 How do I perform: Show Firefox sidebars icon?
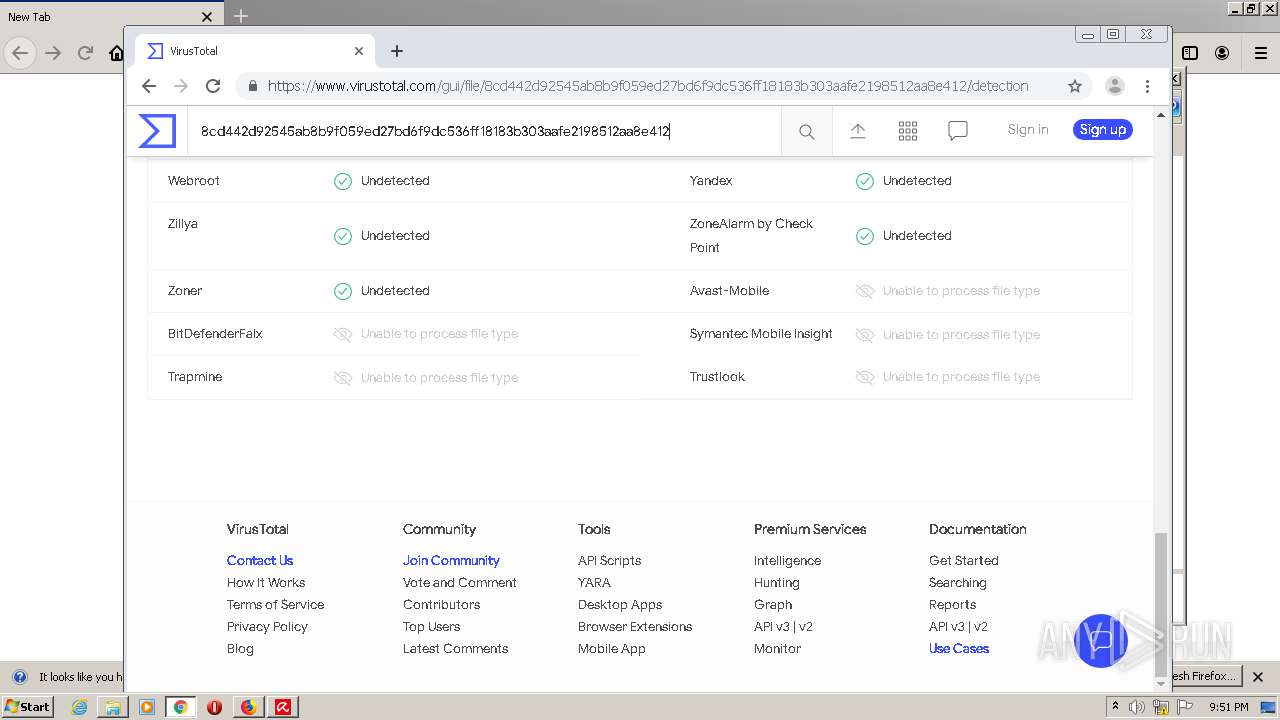coord(1190,53)
